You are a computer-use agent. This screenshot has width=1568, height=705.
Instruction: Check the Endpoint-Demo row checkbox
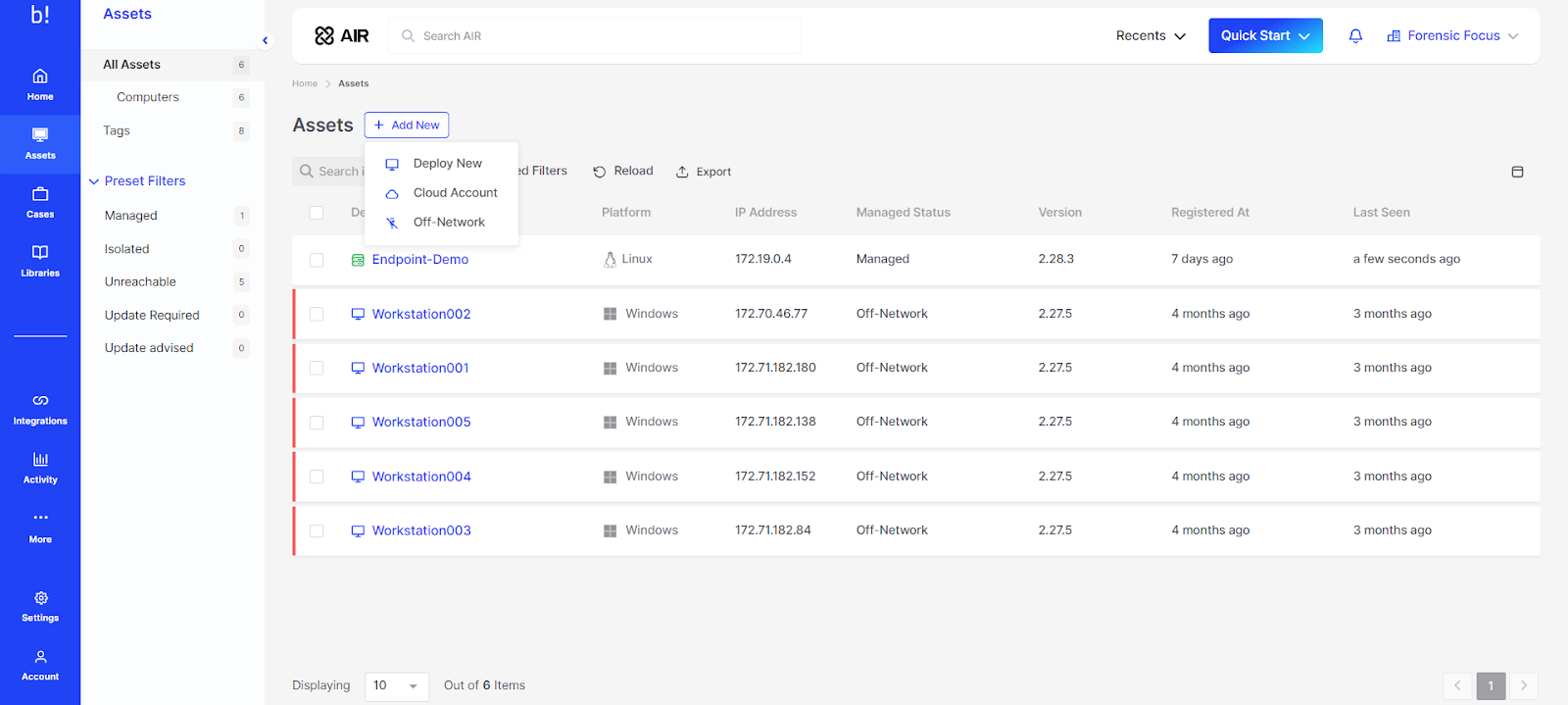click(x=317, y=260)
